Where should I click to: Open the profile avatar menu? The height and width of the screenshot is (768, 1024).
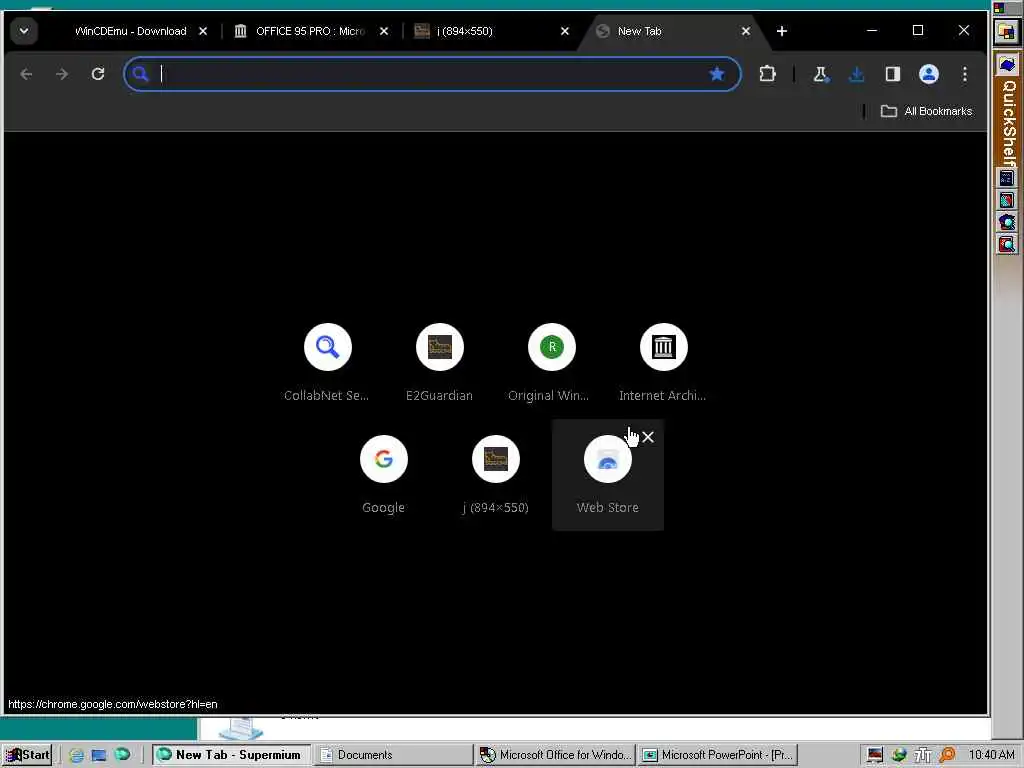click(x=929, y=74)
